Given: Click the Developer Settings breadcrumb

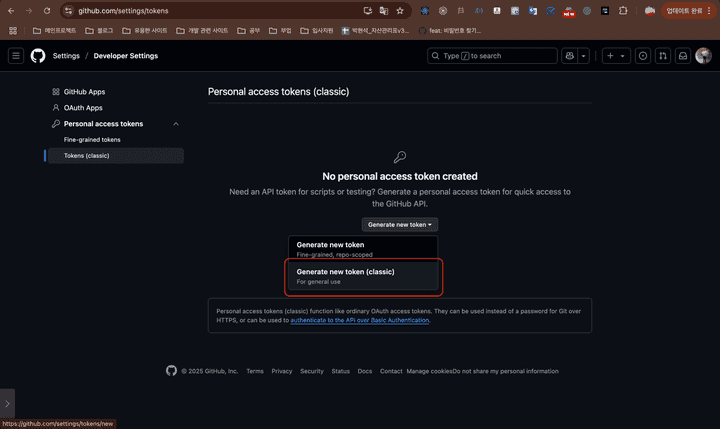Looking at the screenshot, I should pos(126,56).
